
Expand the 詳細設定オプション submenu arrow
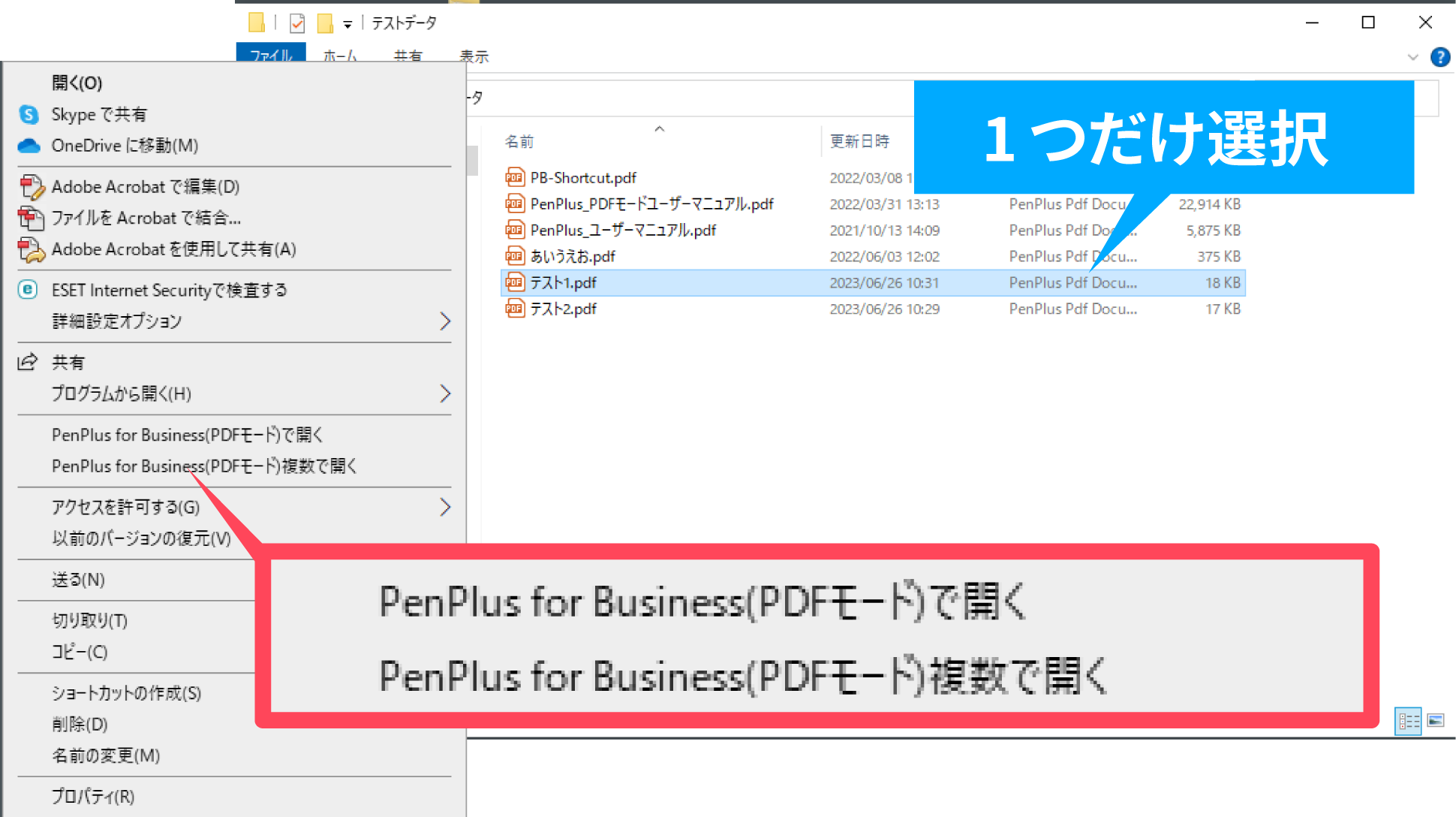coord(445,321)
